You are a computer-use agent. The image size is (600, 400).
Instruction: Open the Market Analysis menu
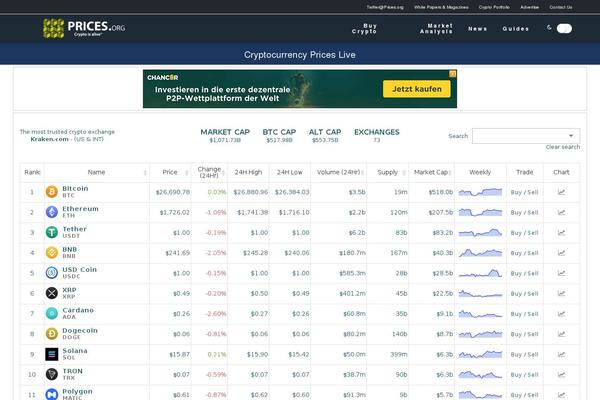point(436,29)
